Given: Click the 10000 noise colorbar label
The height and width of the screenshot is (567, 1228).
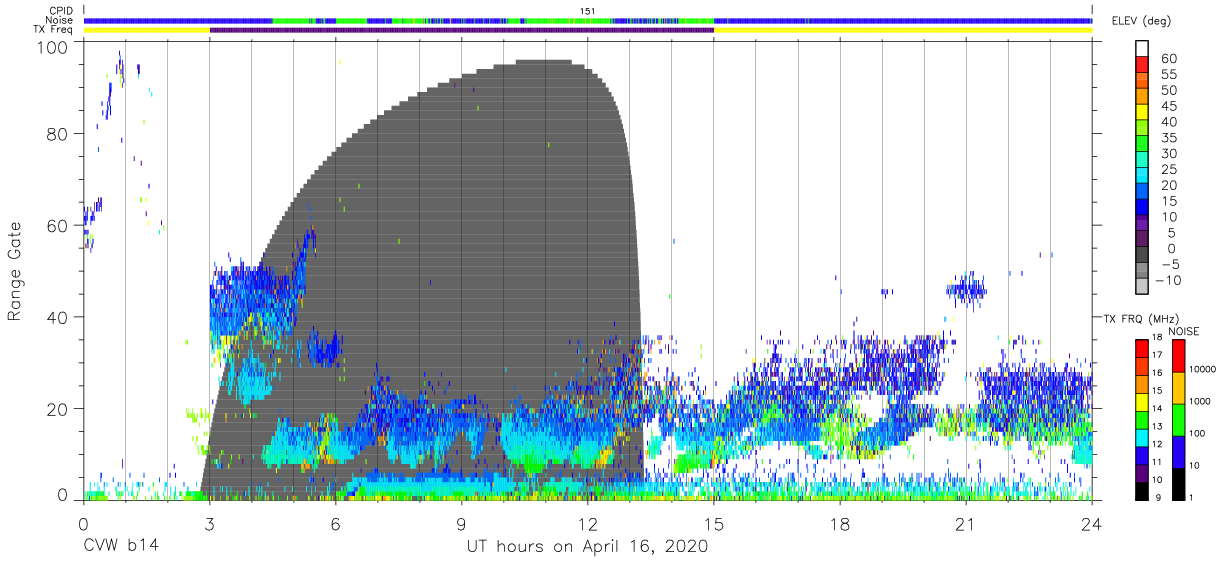Looking at the screenshot, I should pos(1203,370).
